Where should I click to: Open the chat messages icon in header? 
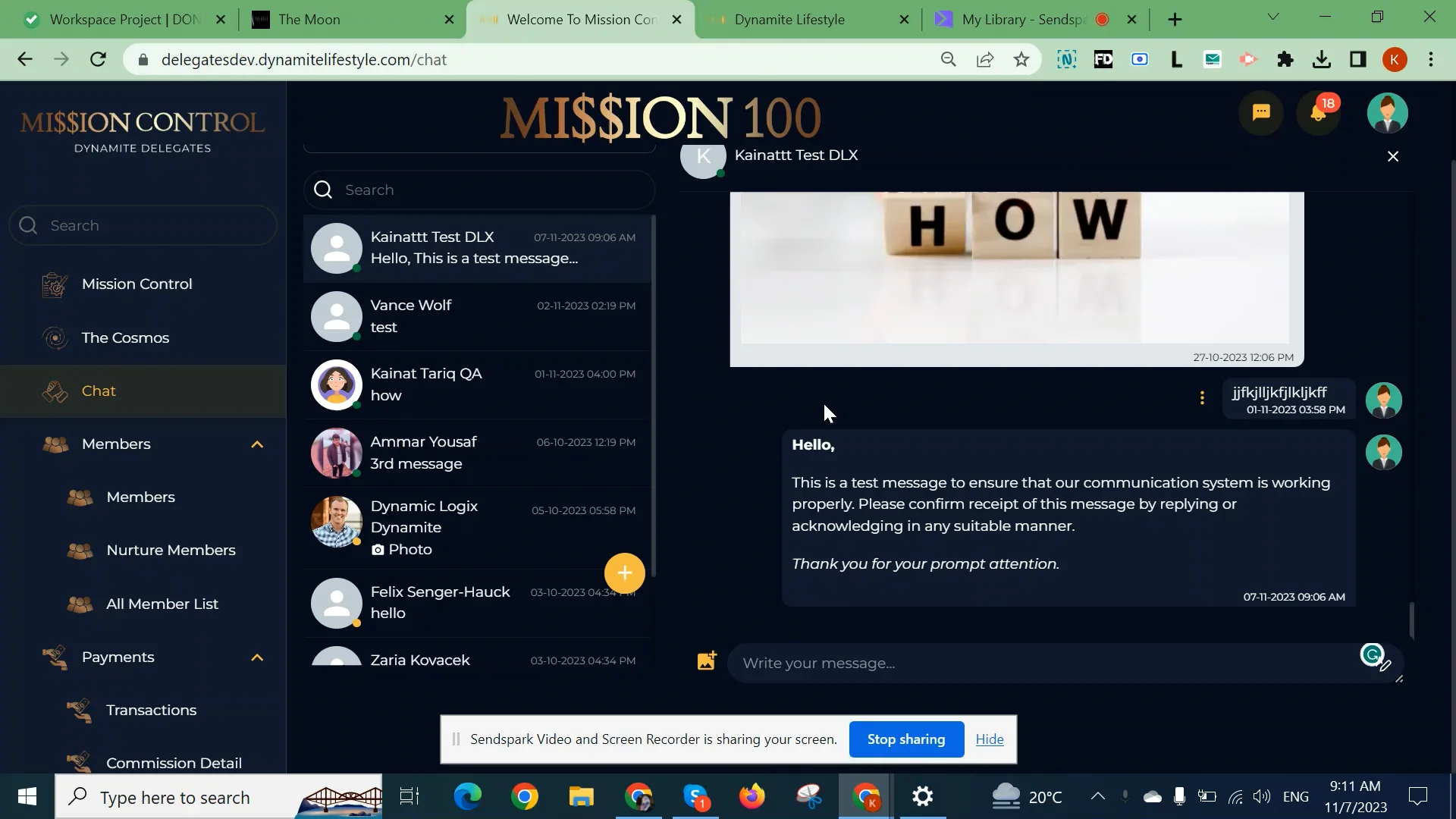tap(1261, 113)
